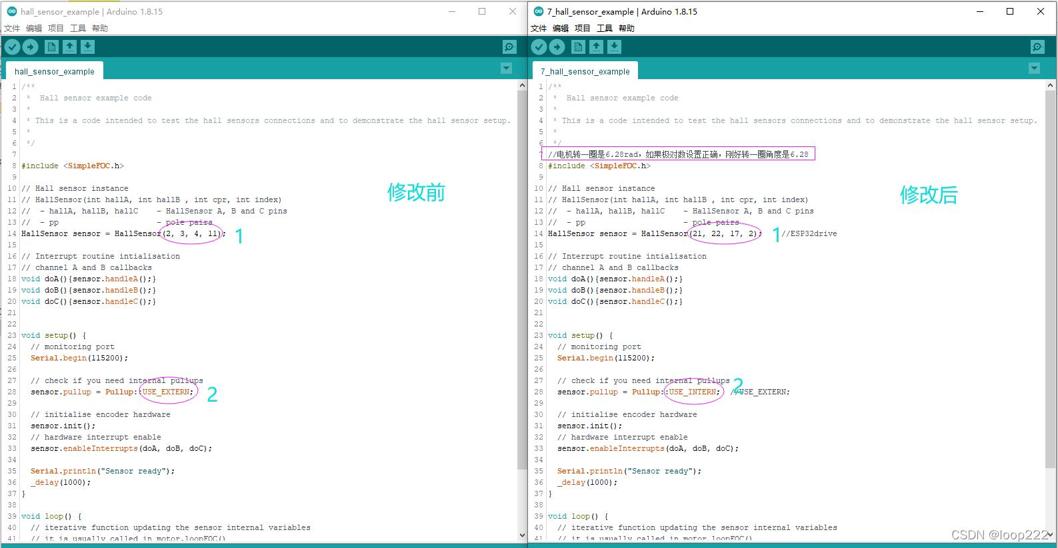This screenshot has height=548, width=1058.
Task: Select hall_sensor_example tab in left window
Action: 55,71
